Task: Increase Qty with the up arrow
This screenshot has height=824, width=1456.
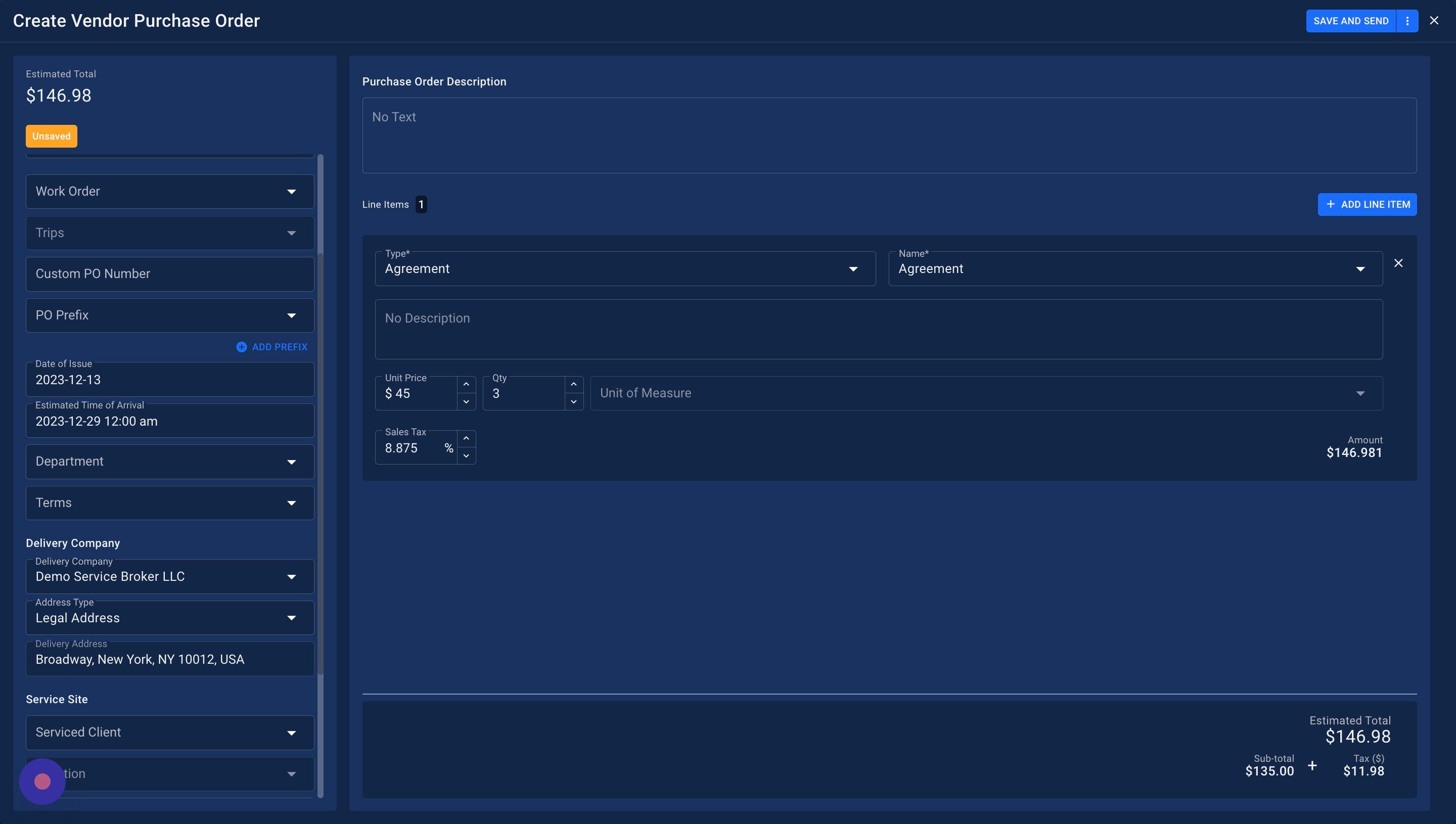Action: [x=573, y=384]
